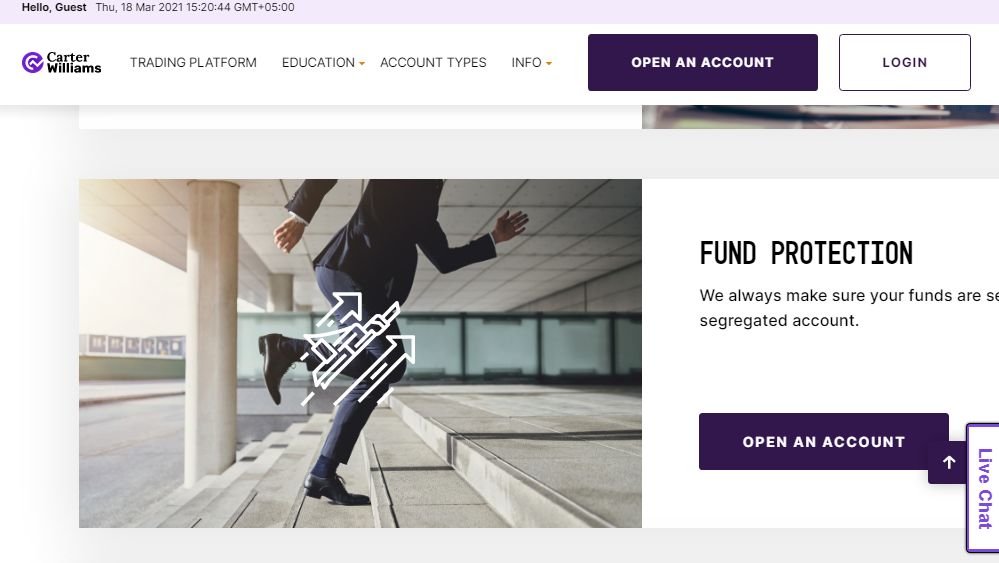This screenshot has width=999, height=563.
Task: Click the partial image above Fund Protection
Action: [820, 117]
